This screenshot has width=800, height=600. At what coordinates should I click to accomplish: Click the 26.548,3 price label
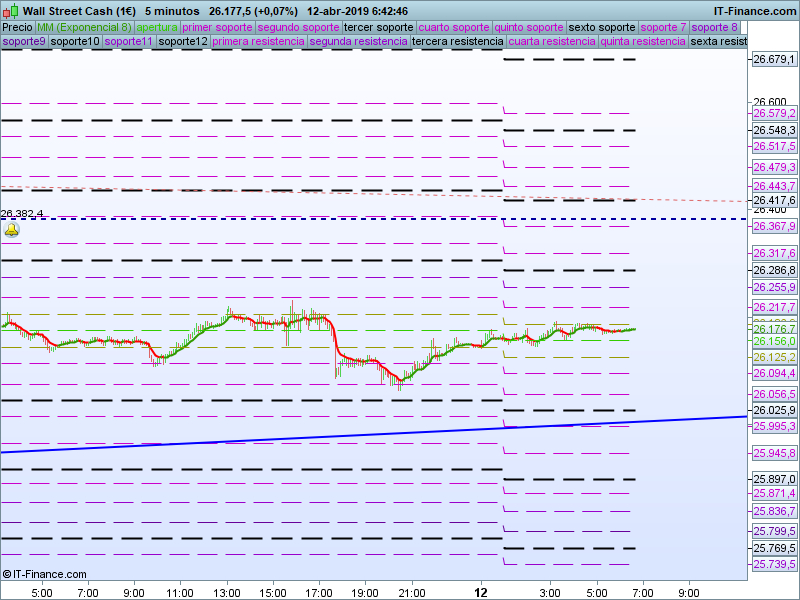[774, 130]
